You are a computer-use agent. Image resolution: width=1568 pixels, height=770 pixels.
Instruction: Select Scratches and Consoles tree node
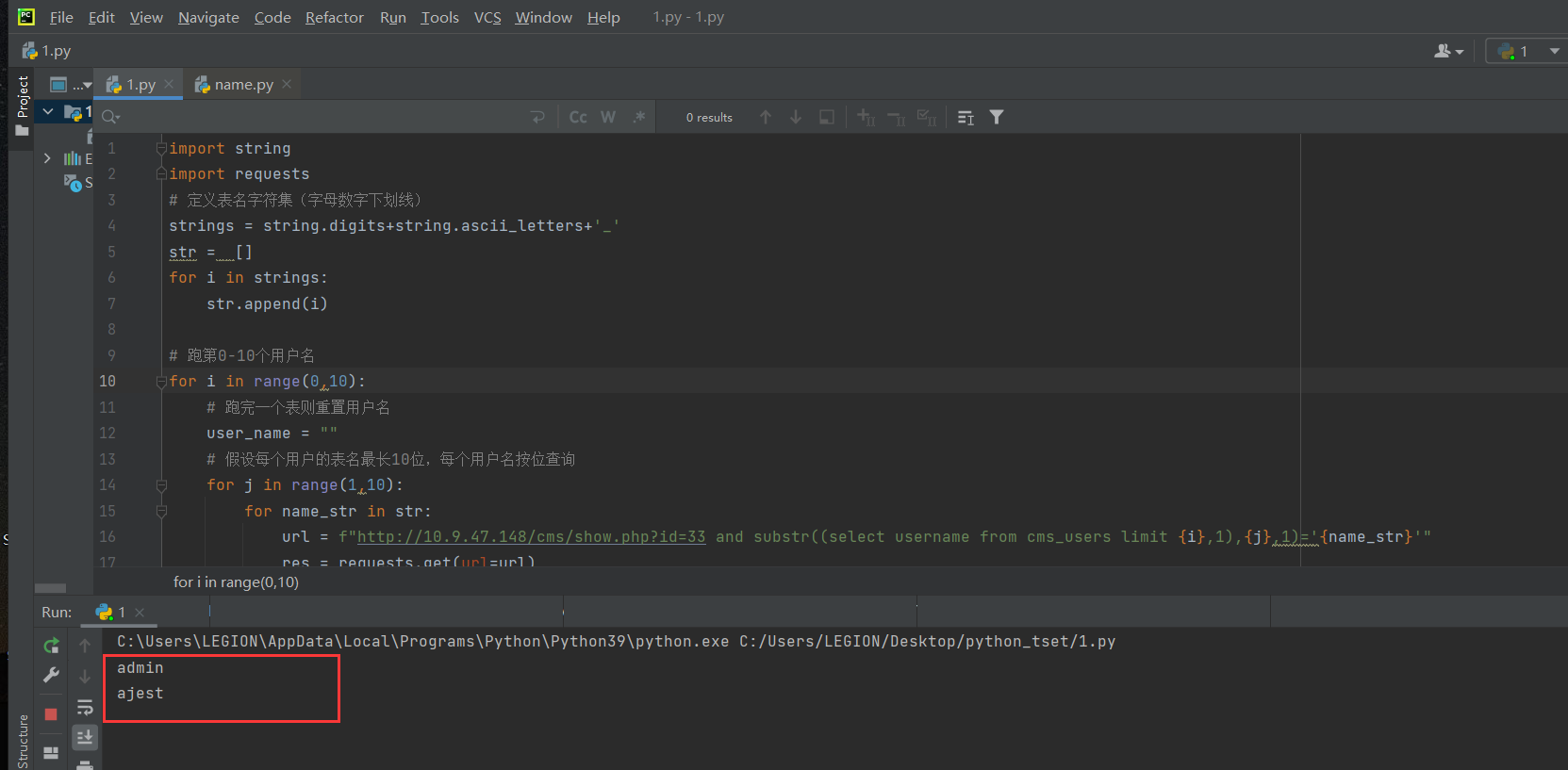77,182
